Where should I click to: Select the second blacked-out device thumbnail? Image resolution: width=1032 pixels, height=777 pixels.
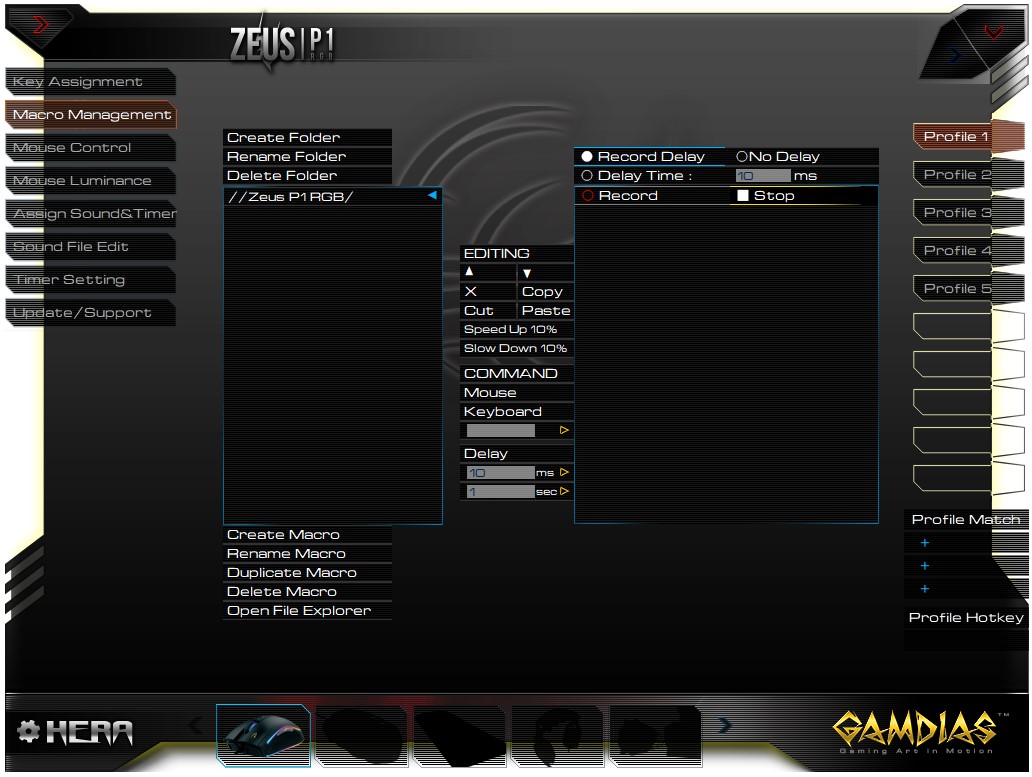tap(361, 735)
